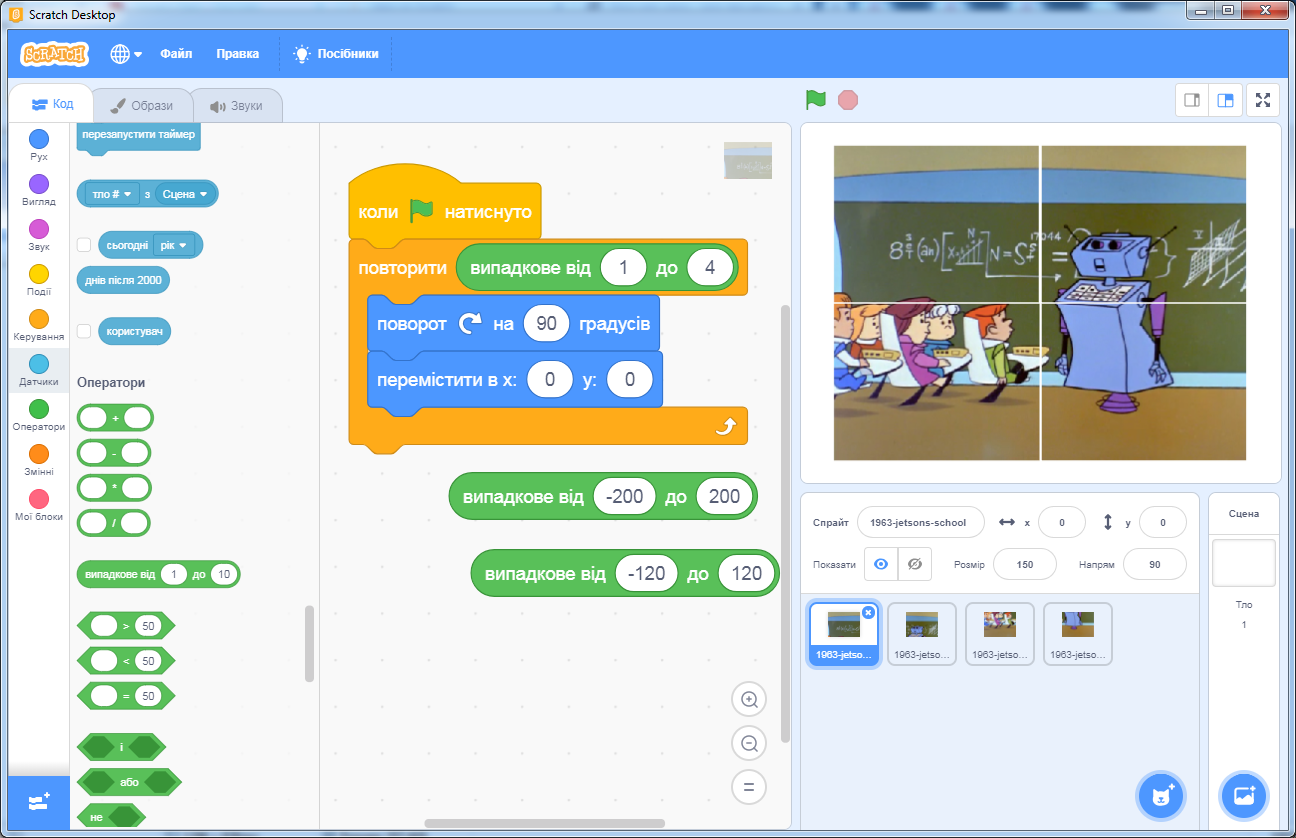This screenshot has height=838, width=1296.
Task: Switch to the Код tab
Action: pos(52,104)
